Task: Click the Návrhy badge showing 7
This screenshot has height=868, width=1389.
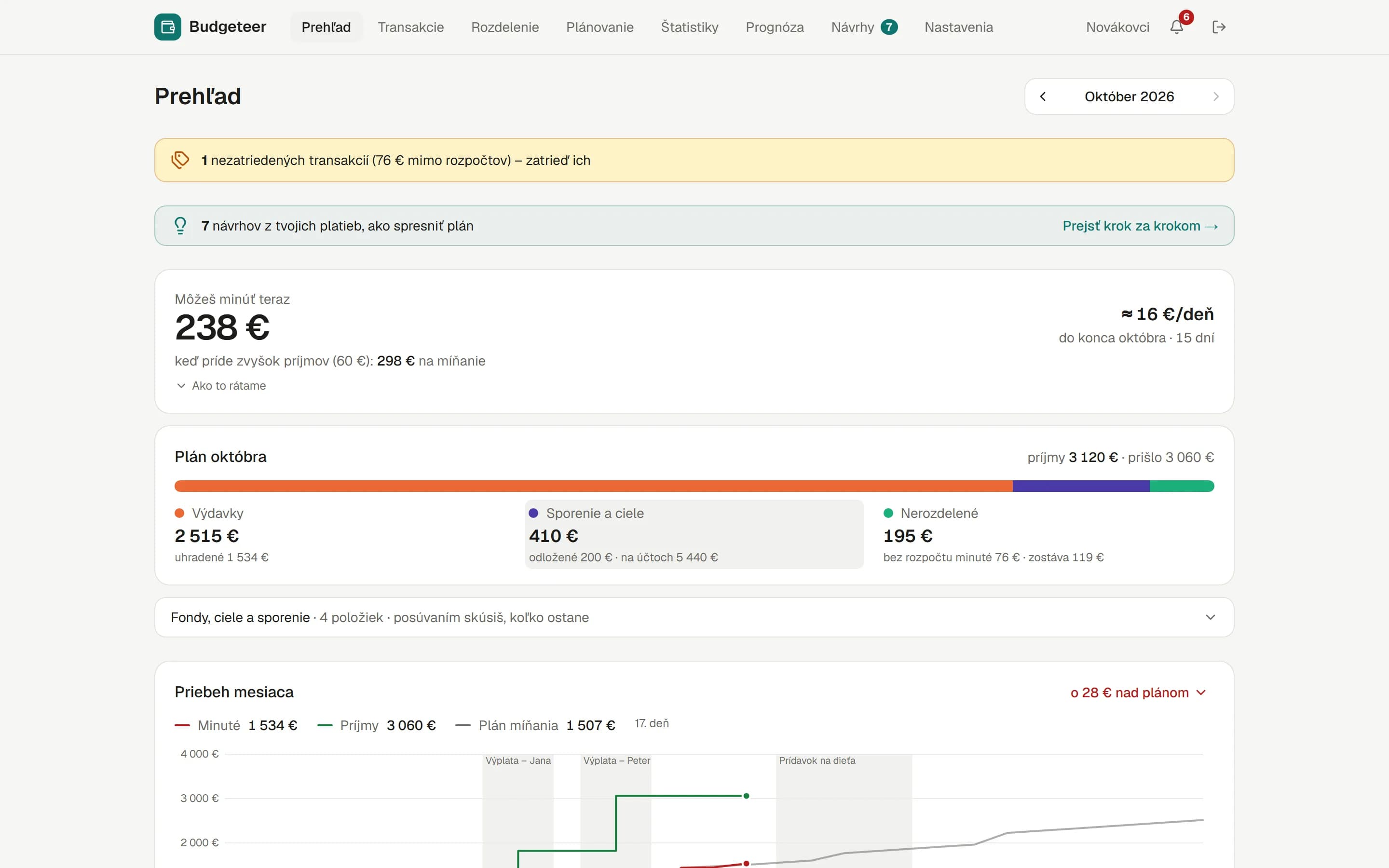Action: (889, 27)
